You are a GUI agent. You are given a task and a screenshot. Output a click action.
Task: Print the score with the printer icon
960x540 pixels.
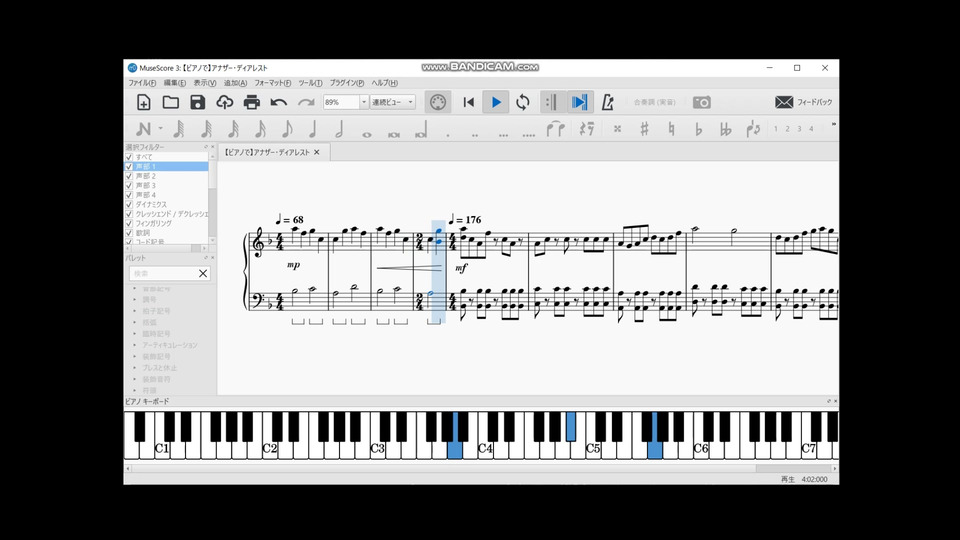click(x=252, y=102)
